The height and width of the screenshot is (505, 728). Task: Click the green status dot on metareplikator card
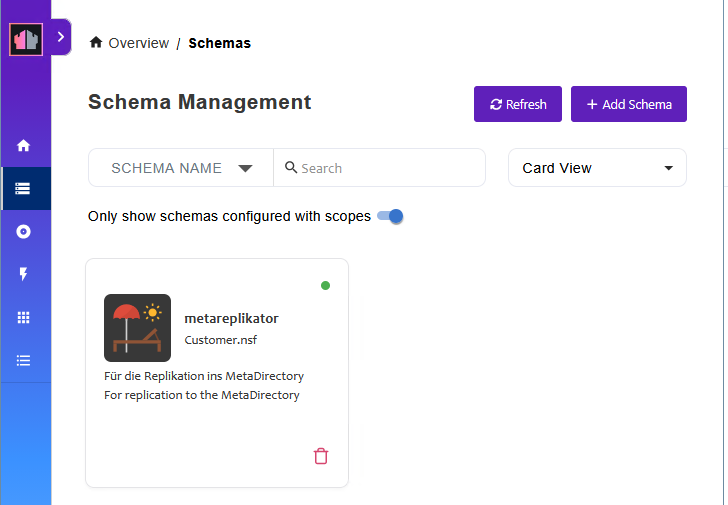tap(325, 286)
